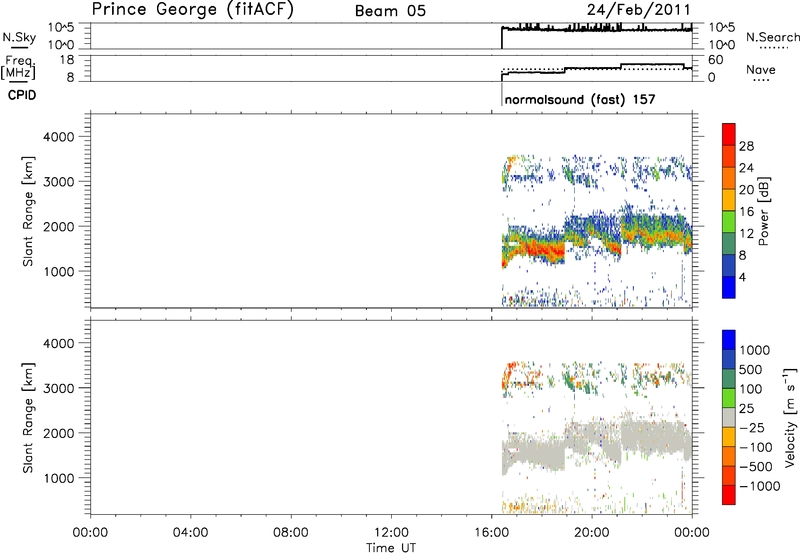The width and height of the screenshot is (800, 554).
Task: Click the 'N.Sky' legend label
Action: [19, 37]
